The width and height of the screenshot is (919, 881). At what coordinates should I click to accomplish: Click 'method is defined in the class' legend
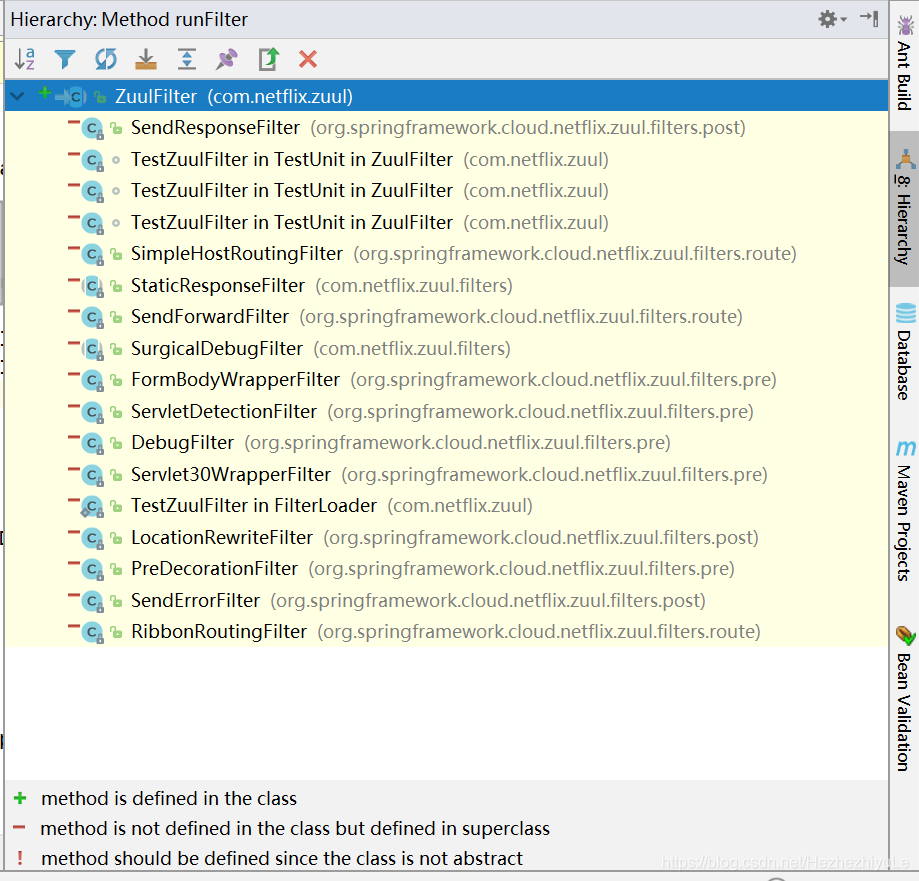169,798
